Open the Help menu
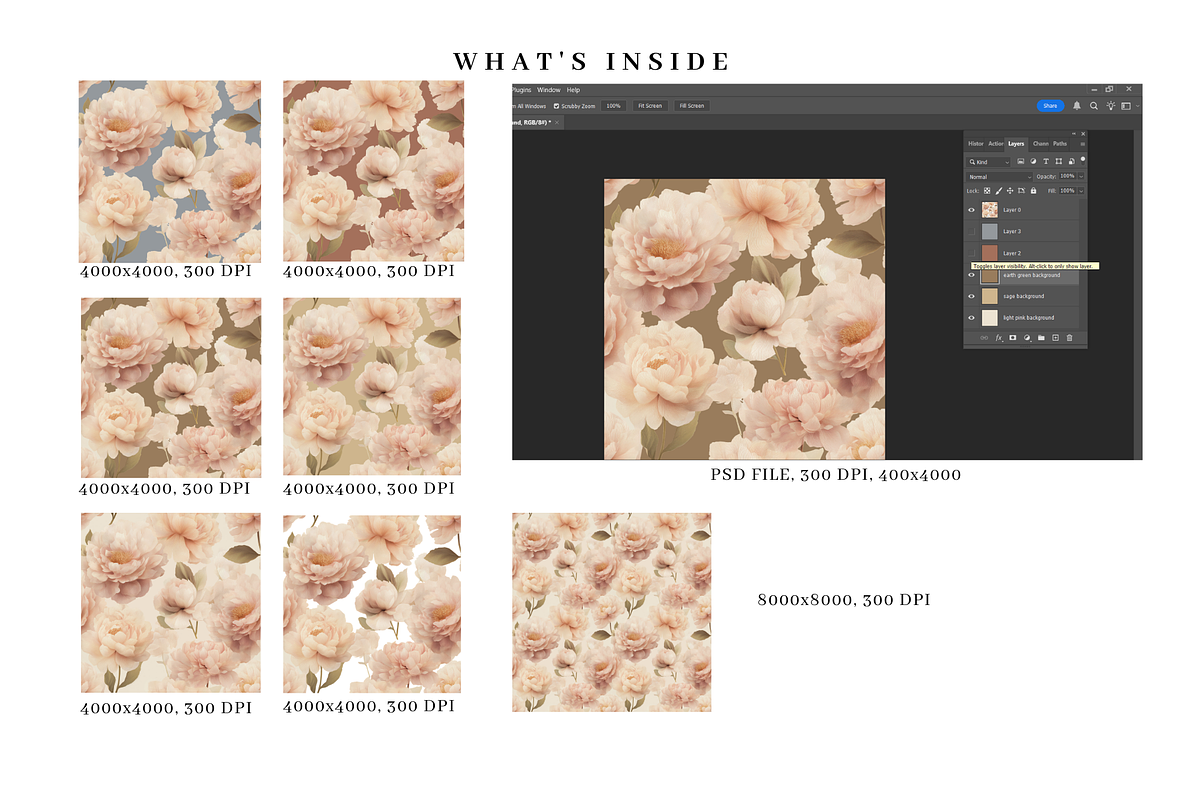The image size is (1200, 800). (573, 90)
